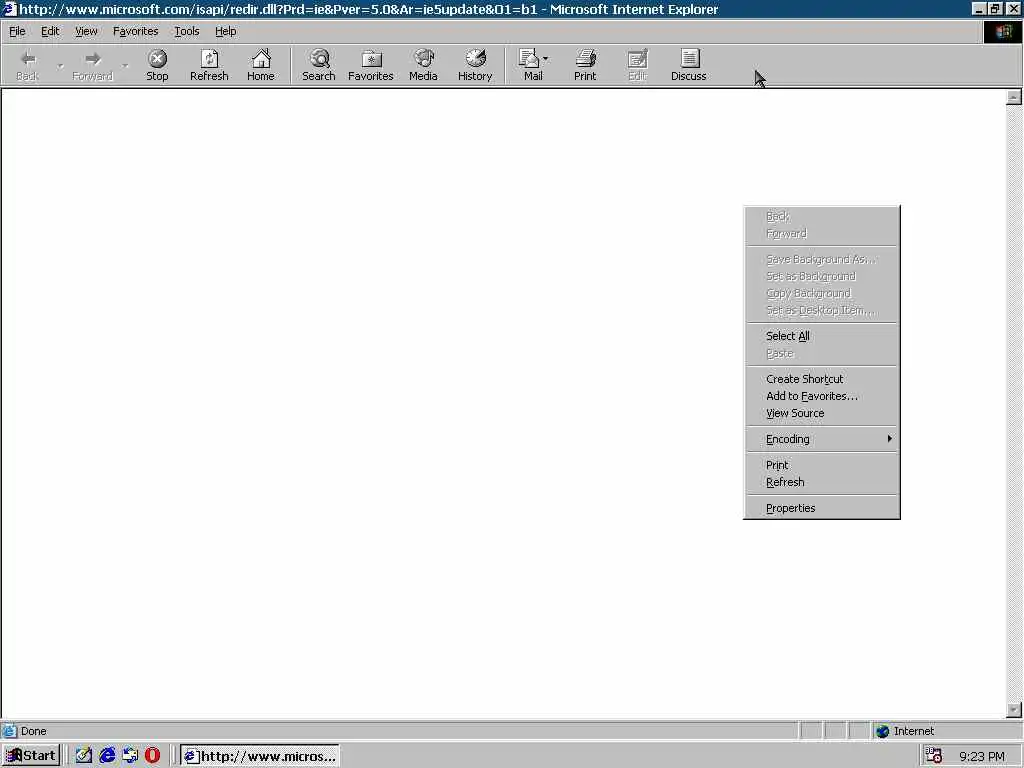1024x768 pixels.
Task: Open the Favorites menu in menu bar
Action: [x=135, y=31]
